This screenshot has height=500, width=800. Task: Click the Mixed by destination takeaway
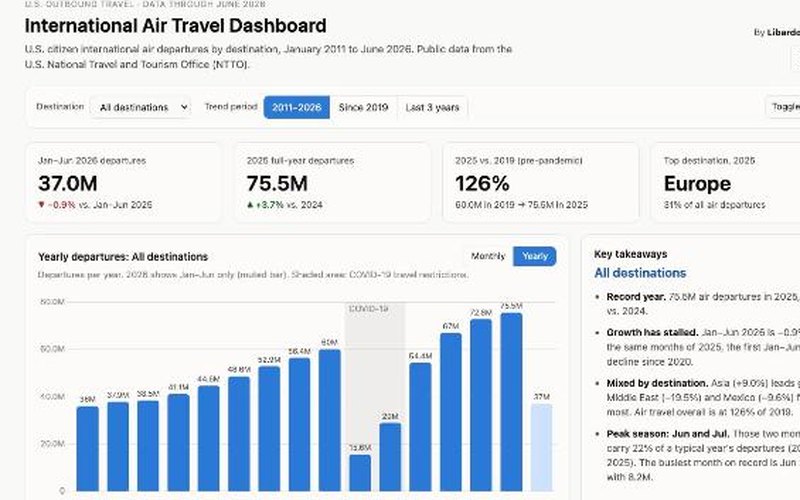(x=703, y=397)
